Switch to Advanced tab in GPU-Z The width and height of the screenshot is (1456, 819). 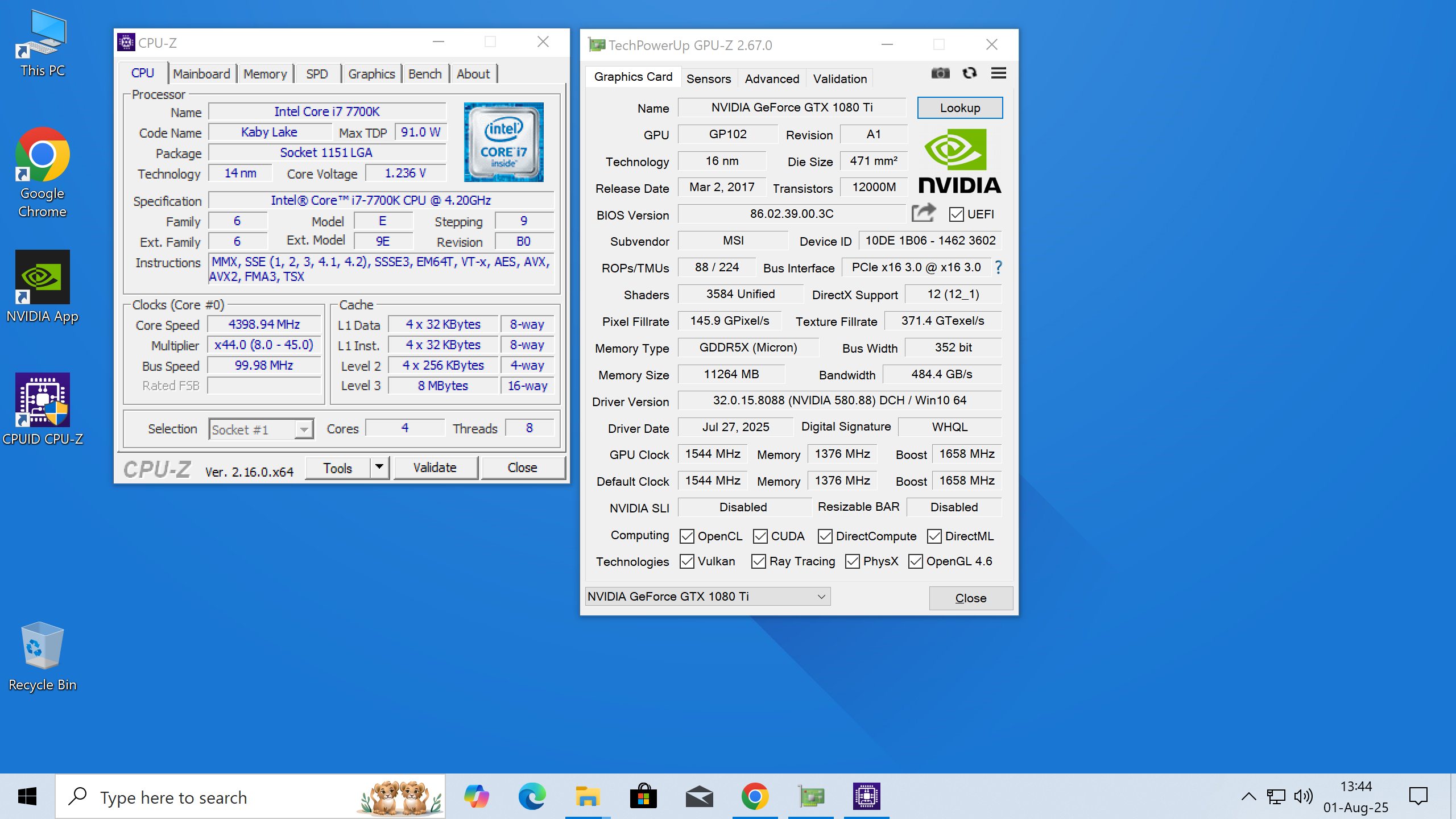coord(772,78)
